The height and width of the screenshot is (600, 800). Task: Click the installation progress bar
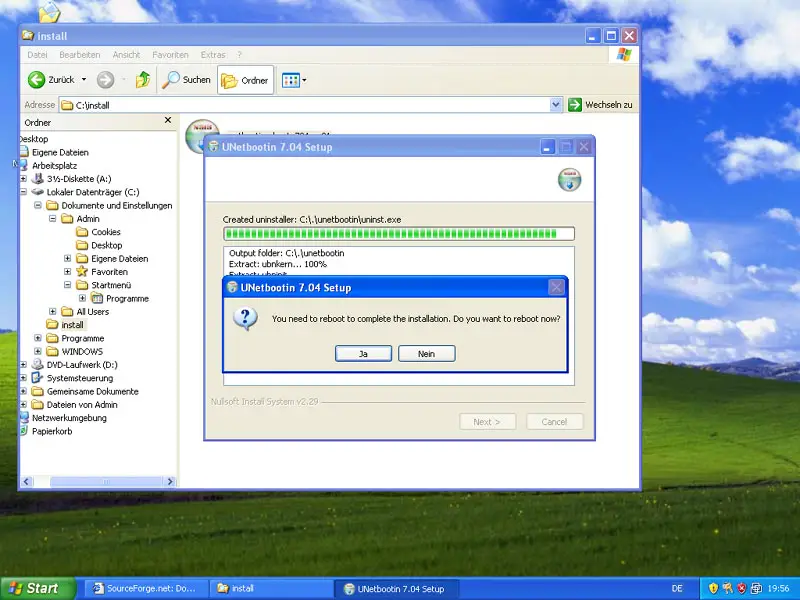pos(399,234)
